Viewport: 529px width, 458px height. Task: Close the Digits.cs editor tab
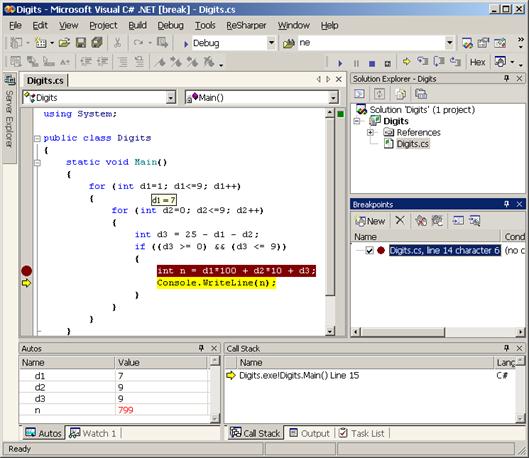339,79
